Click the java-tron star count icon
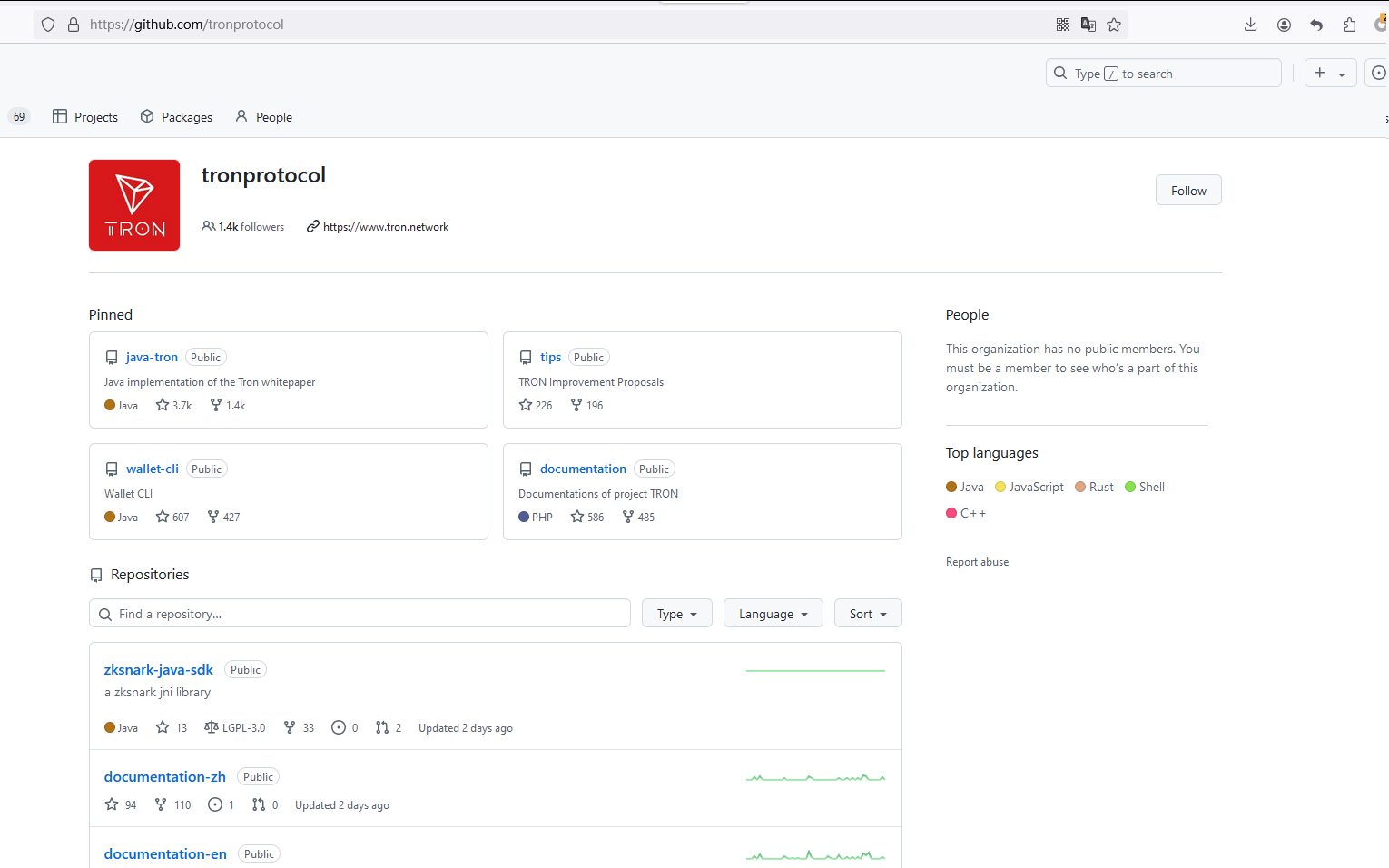The width and height of the screenshot is (1389, 868). (163, 405)
